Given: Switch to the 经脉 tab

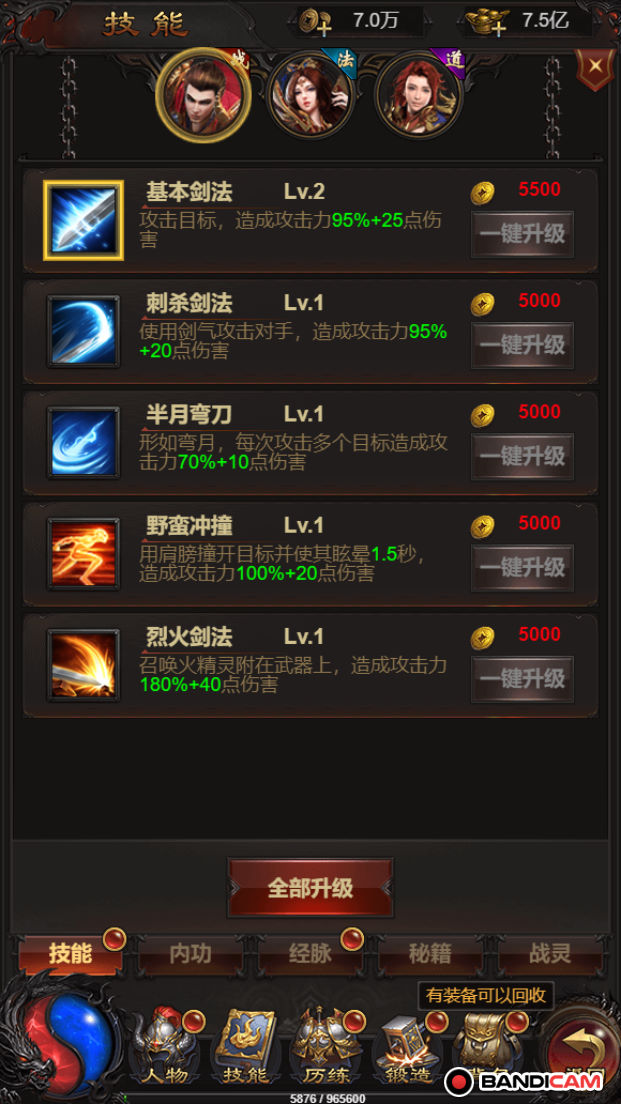Looking at the screenshot, I should [x=310, y=954].
